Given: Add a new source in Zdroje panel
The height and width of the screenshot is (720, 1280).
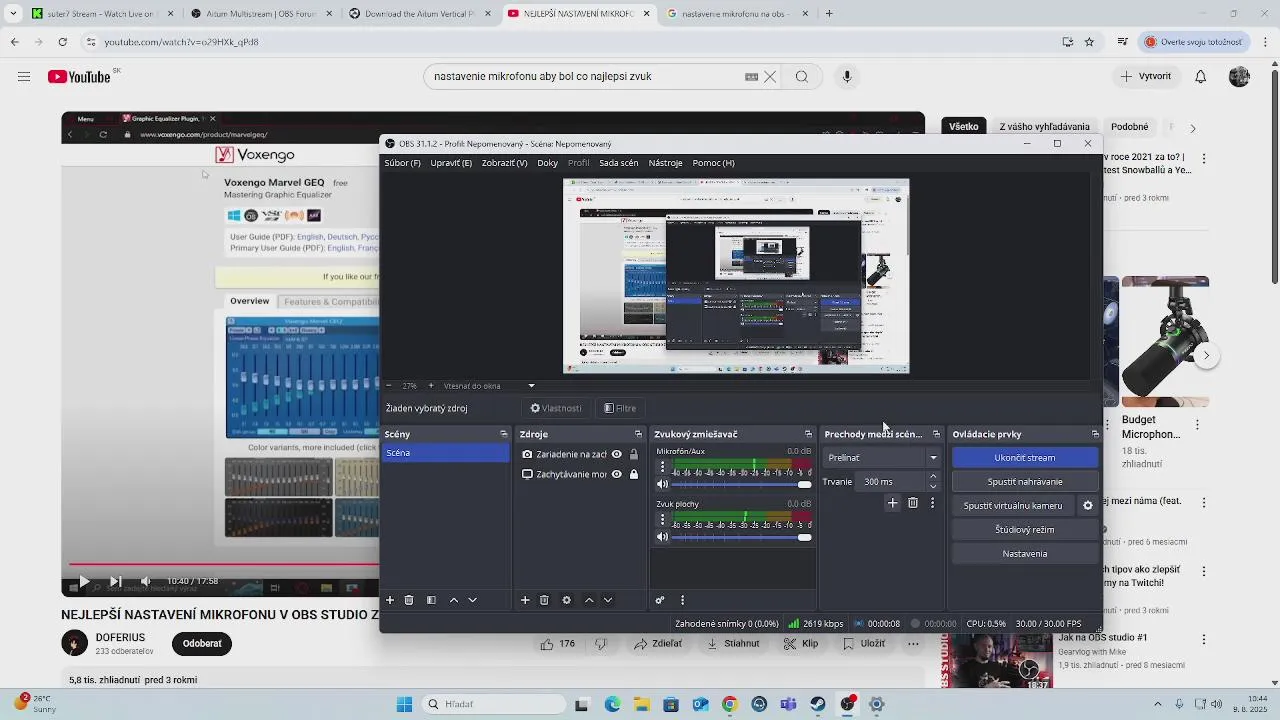Looking at the screenshot, I should (525, 600).
